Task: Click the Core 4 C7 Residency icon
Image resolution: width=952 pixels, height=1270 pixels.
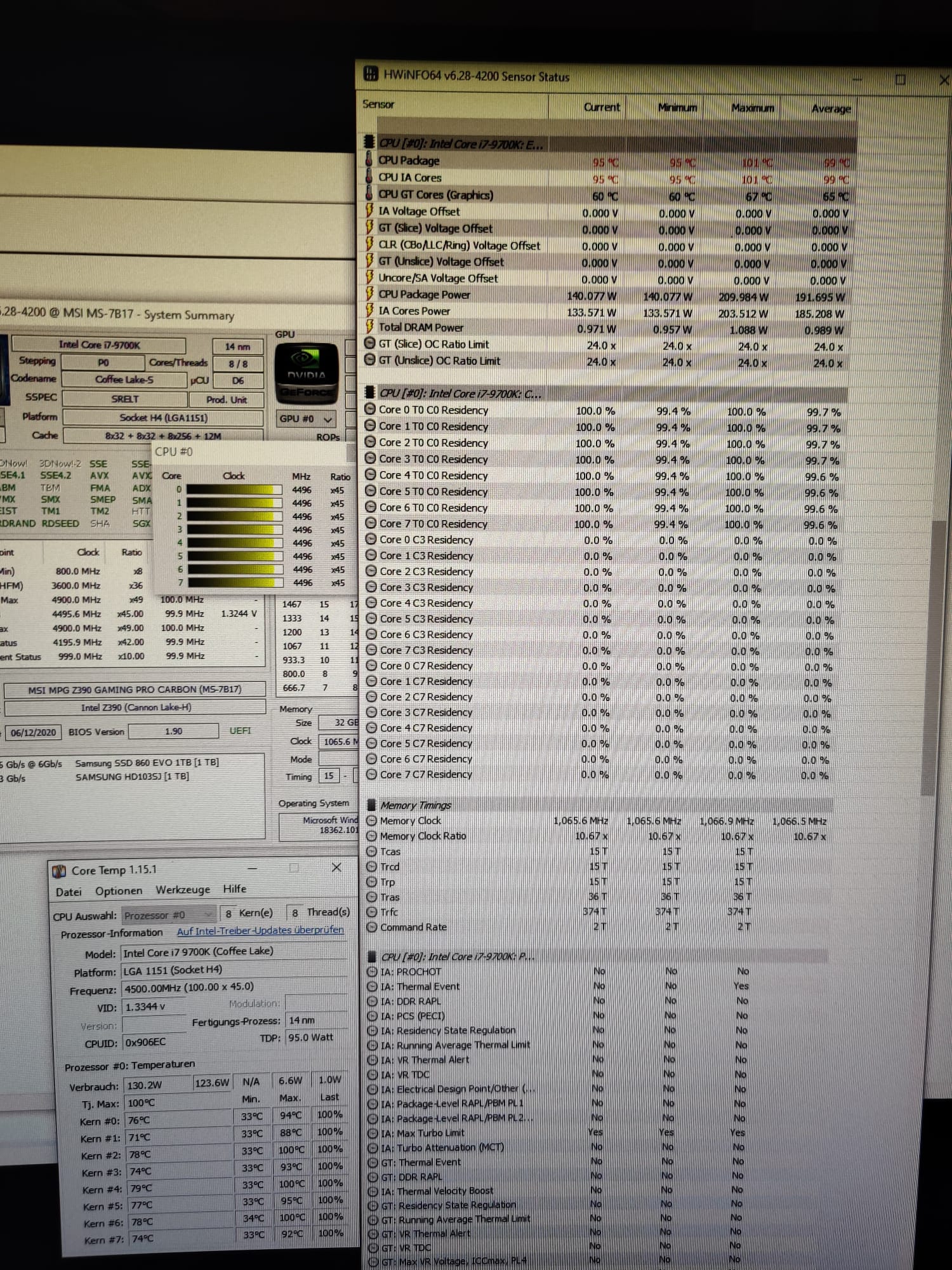Action: coord(372,728)
